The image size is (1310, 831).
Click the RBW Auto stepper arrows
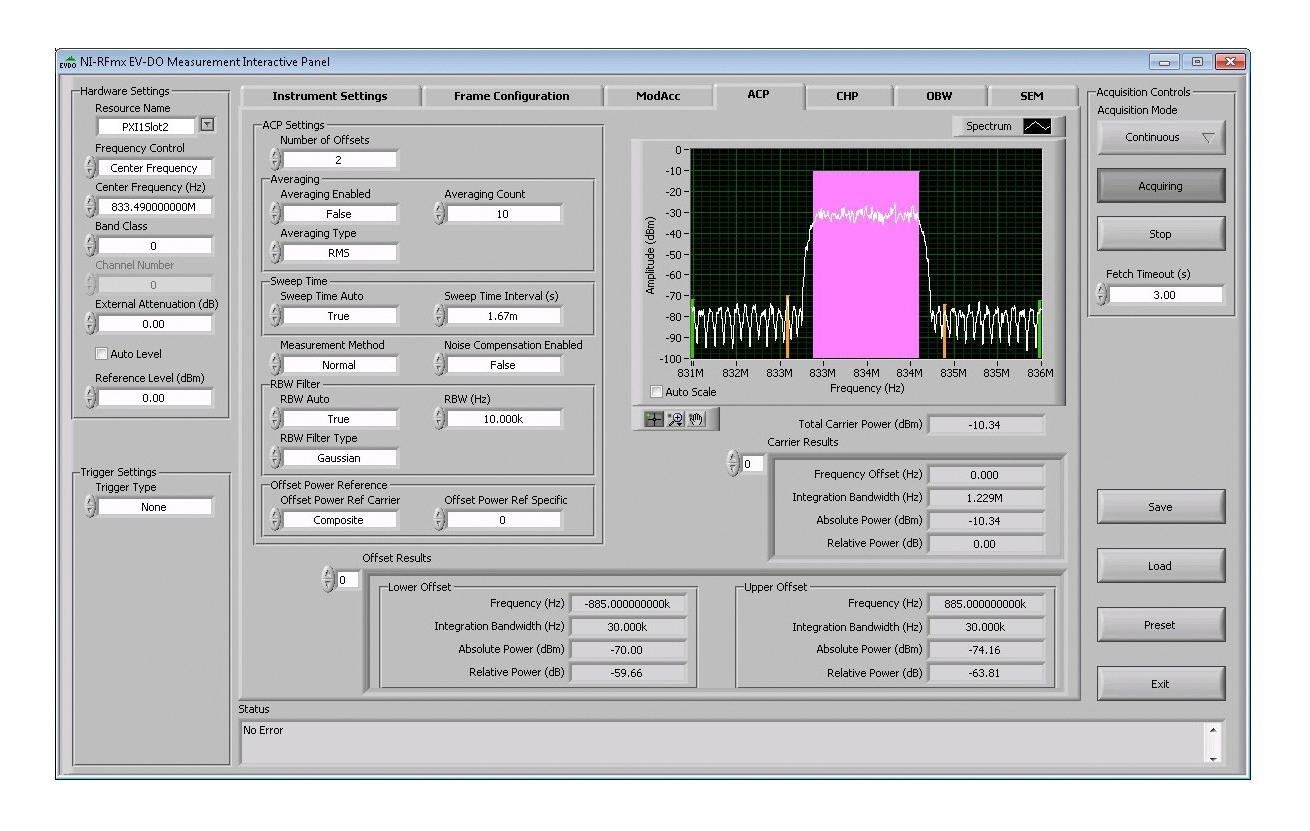click(x=276, y=419)
